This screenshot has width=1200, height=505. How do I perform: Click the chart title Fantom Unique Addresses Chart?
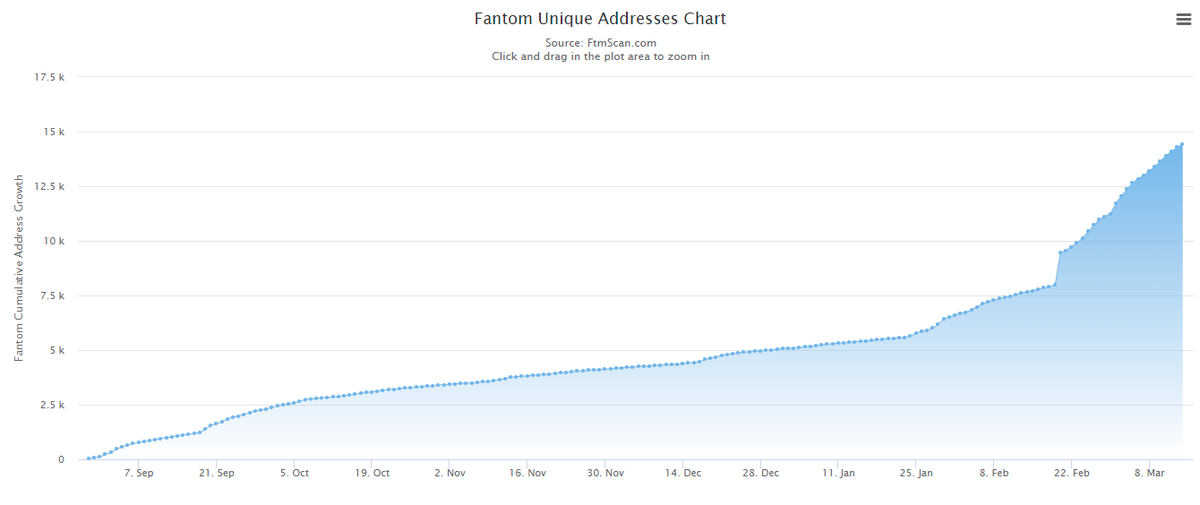pyautogui.click(x=600, y=19)
